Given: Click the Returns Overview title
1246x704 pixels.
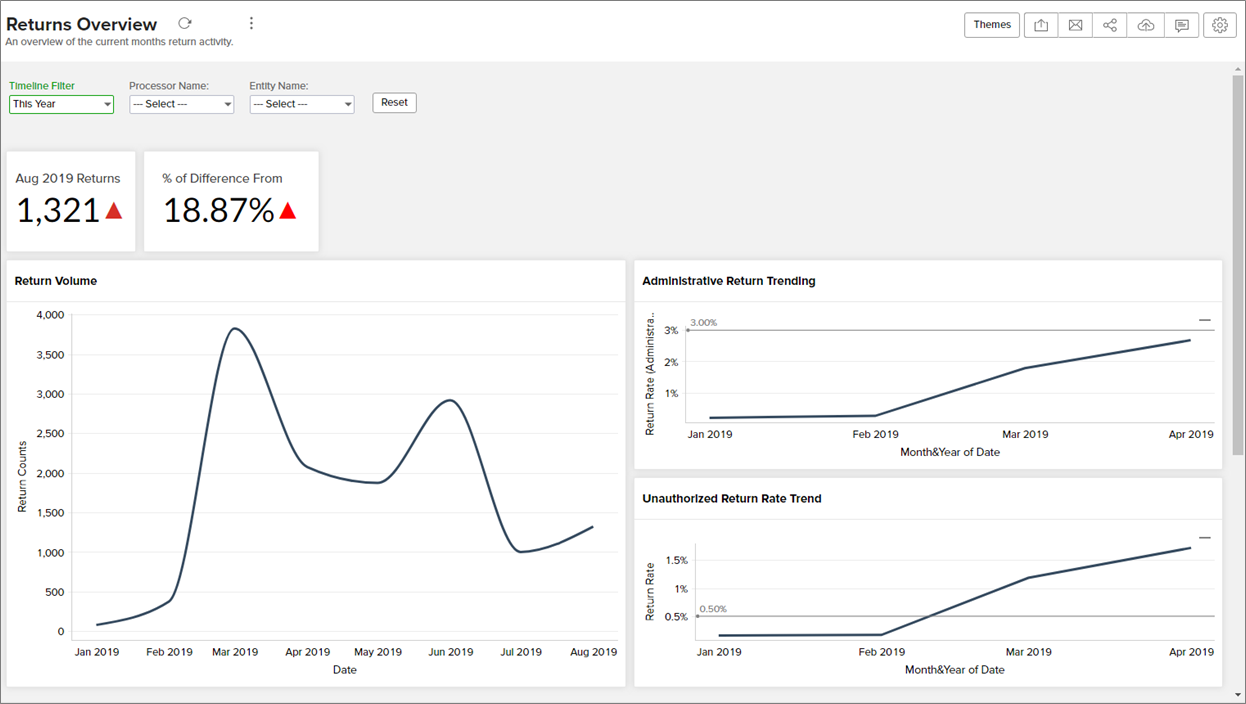Looking at the screenshot, I should 82,24.
